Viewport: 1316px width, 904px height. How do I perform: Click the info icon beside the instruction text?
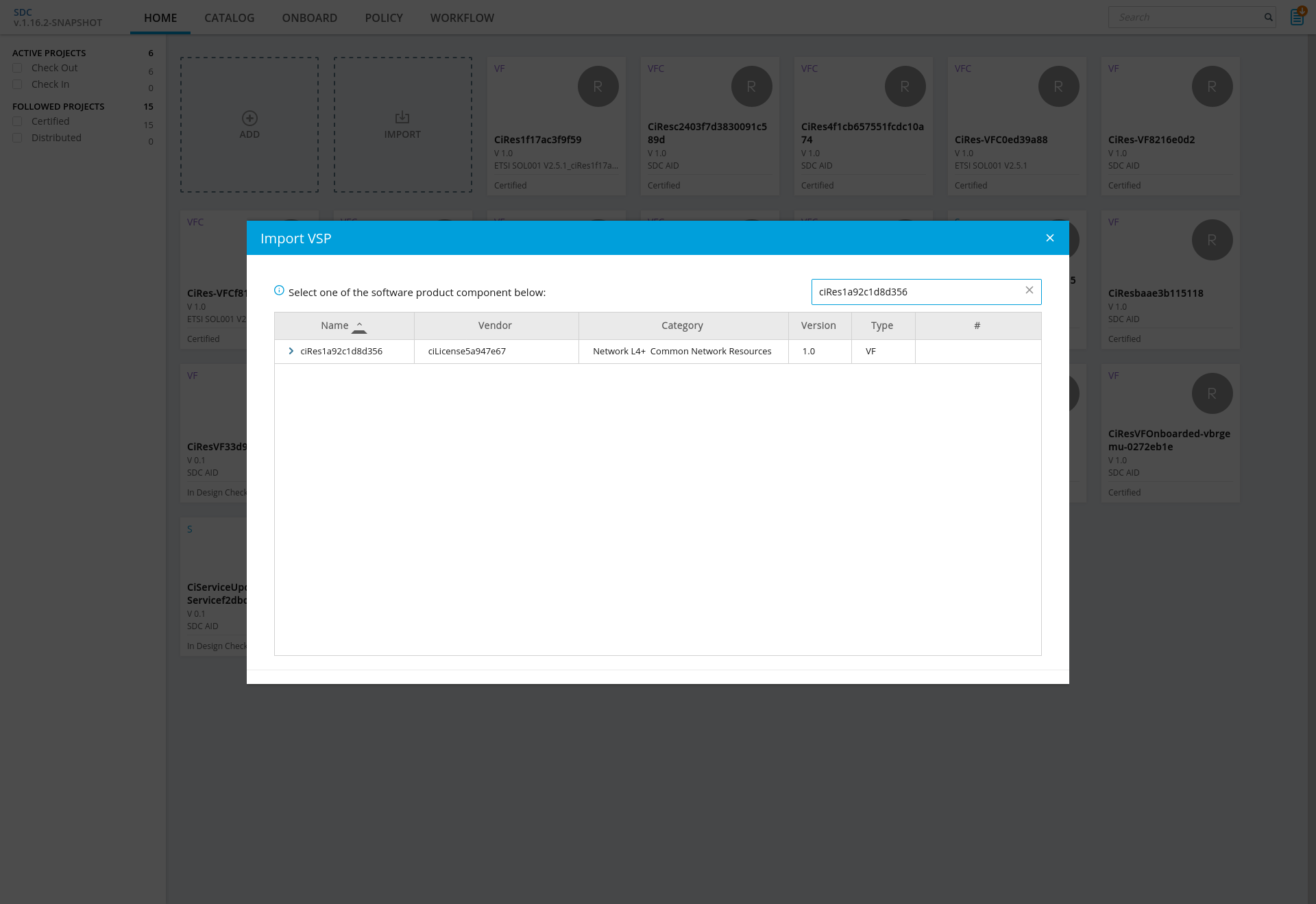coord(279,291)
